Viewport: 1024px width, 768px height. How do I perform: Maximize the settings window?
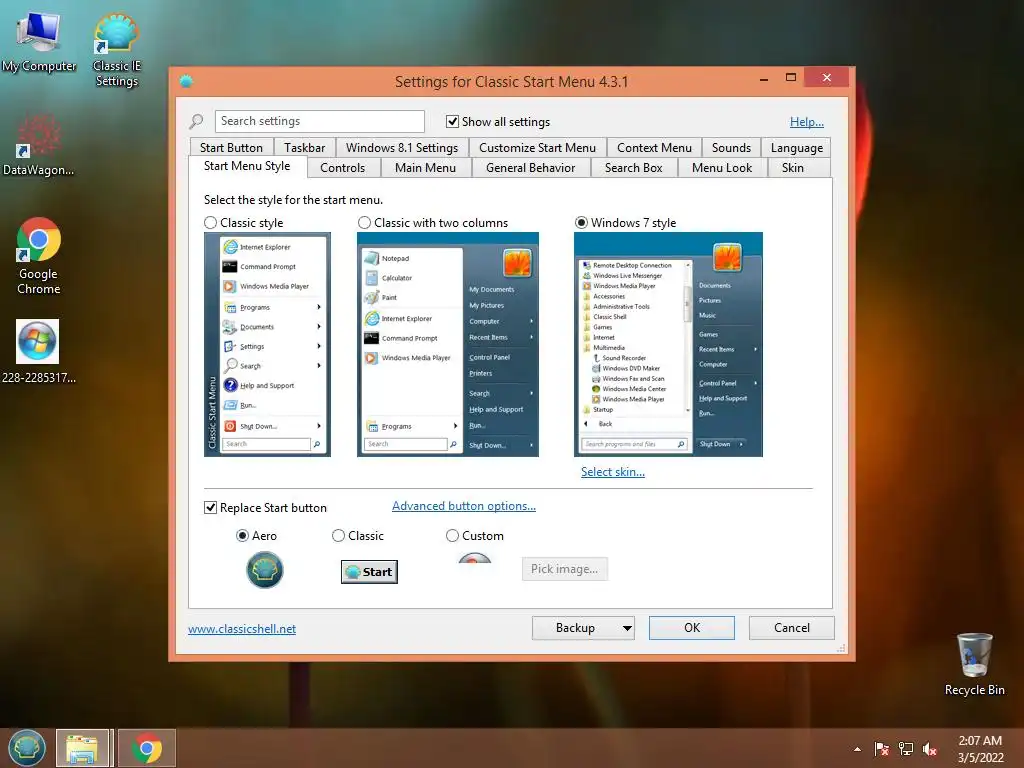coord(791,78)
